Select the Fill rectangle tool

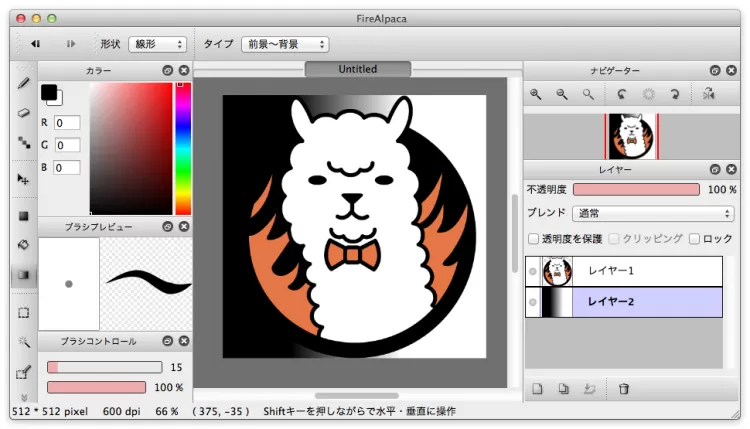click(x=23, y=216)
